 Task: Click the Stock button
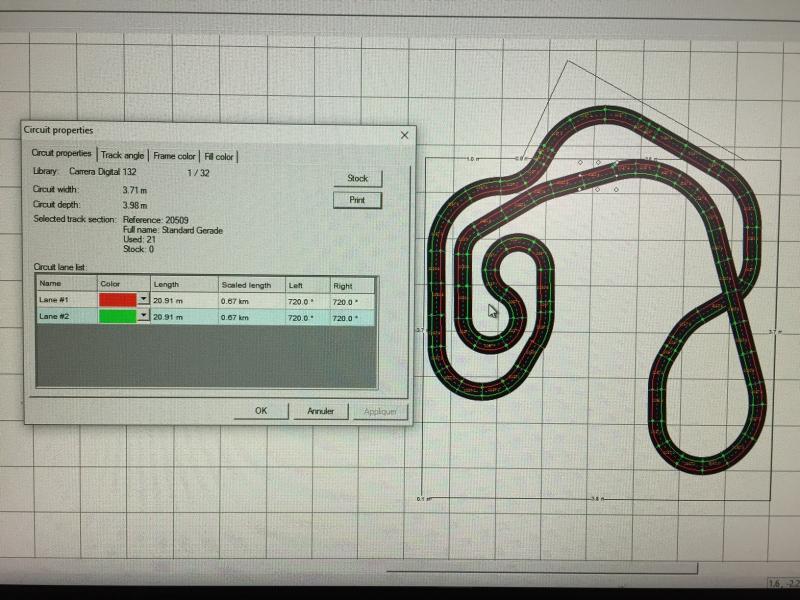[357, 178]
